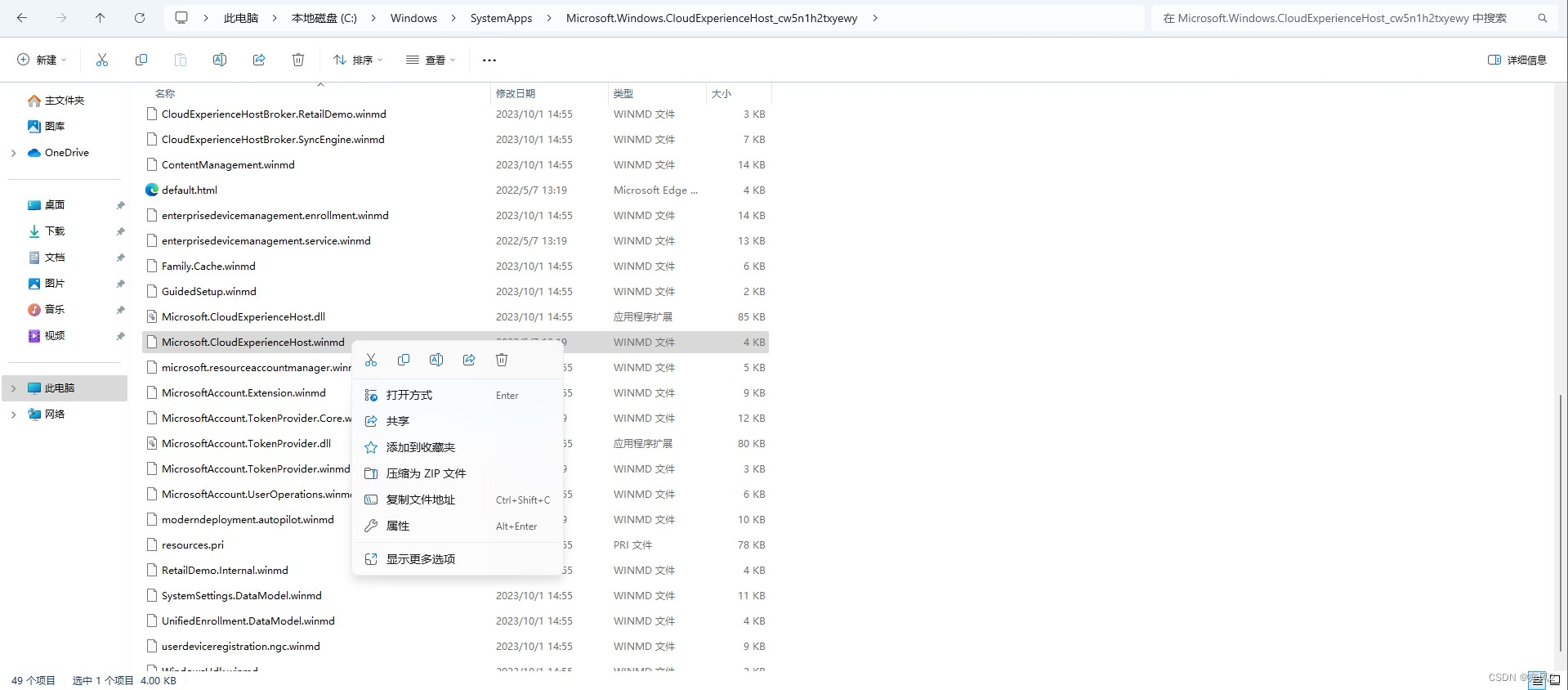Expand OneDrive in navigation pane
The height and width of the screenshot is (690, 1568).
click(x=13, y=153)
